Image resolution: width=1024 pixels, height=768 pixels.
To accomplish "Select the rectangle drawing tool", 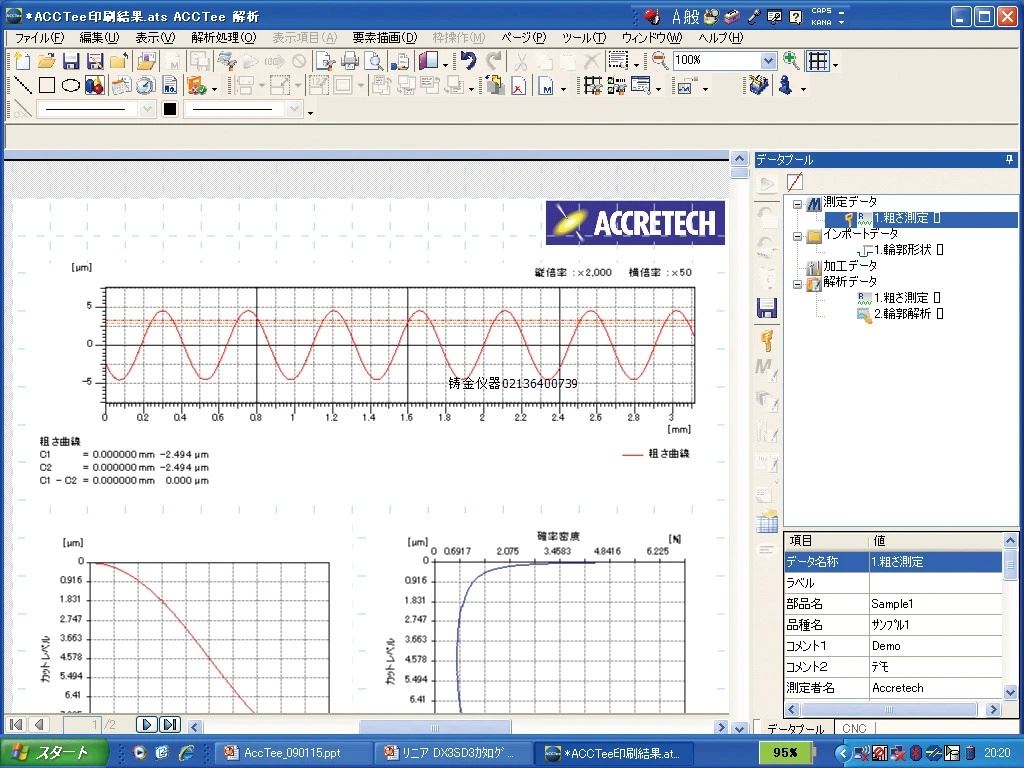I will click(46, 86).
